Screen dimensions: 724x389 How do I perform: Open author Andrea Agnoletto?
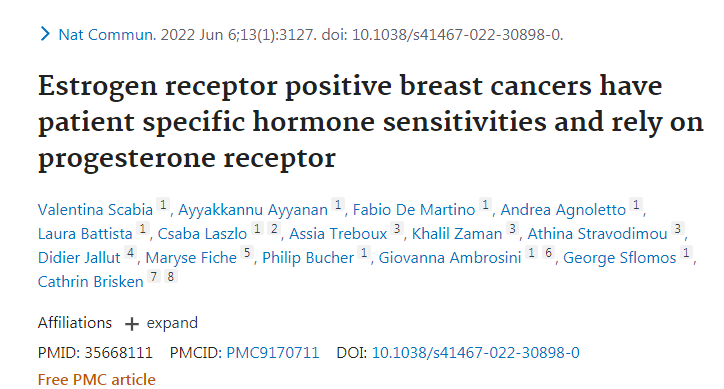[x=563, y=210]
